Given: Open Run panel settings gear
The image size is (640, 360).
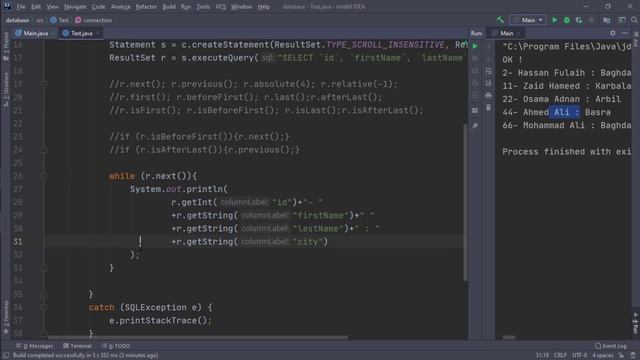Looking at the screenshot, I should [x=613, y=33].
